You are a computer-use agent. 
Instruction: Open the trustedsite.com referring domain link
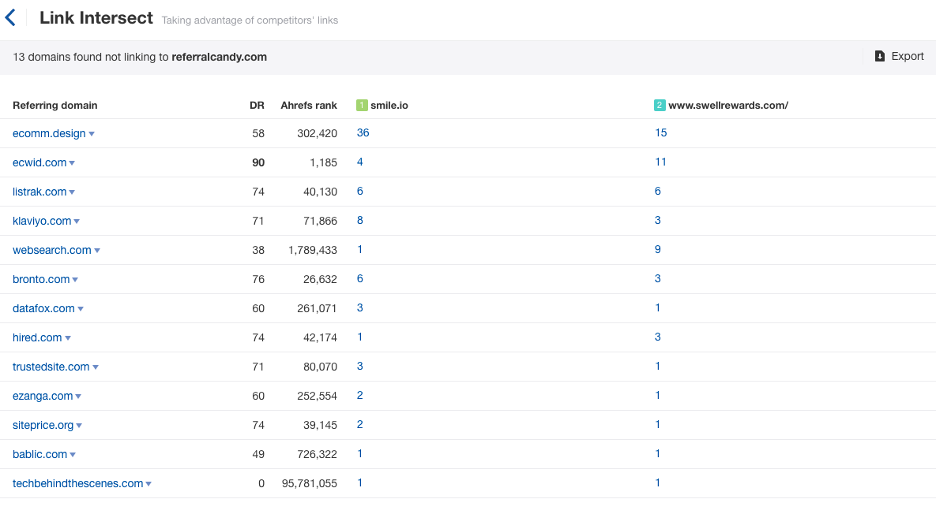click(51, 367)
